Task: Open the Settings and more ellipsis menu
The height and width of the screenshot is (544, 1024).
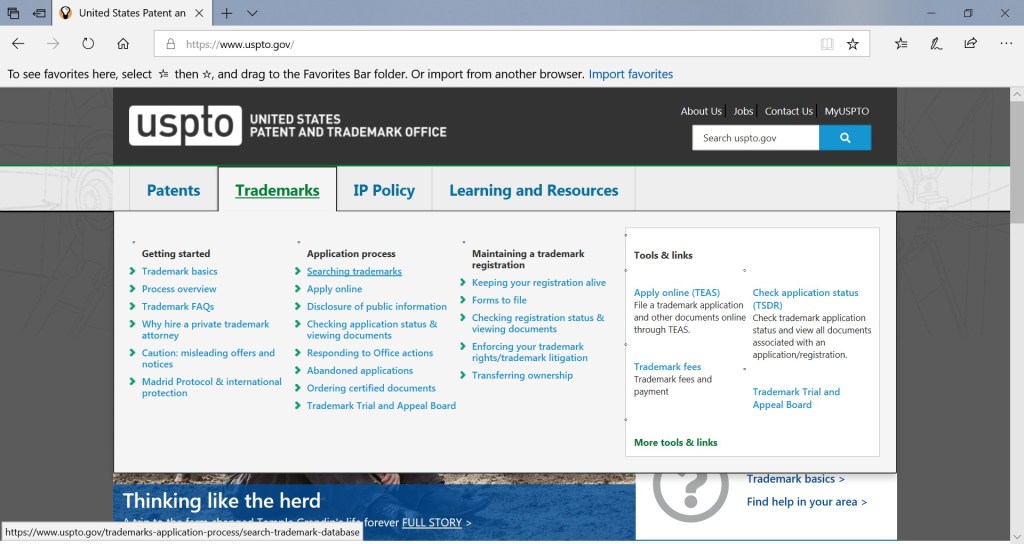Action: (1006, 44)
